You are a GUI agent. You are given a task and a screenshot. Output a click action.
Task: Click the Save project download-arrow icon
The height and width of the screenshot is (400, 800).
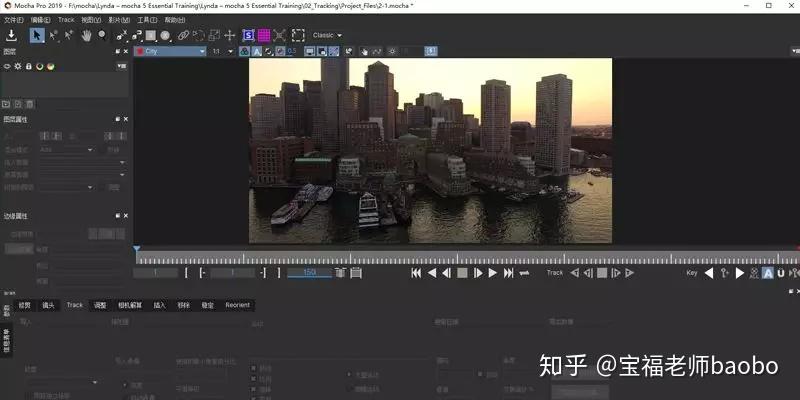(11, 35)
